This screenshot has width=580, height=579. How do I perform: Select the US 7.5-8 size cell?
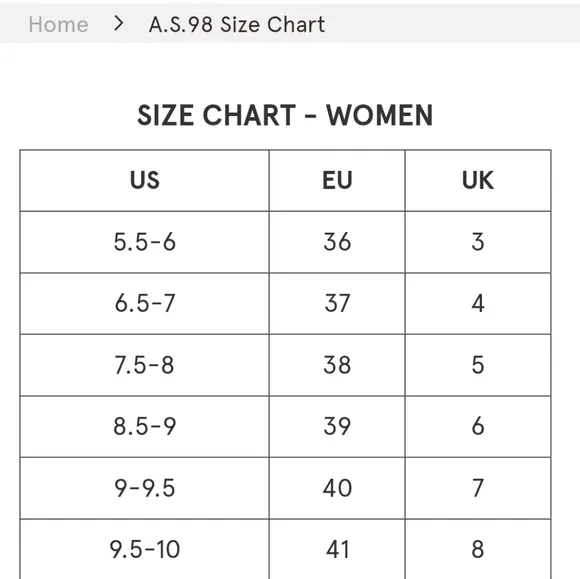pos(145,365)
